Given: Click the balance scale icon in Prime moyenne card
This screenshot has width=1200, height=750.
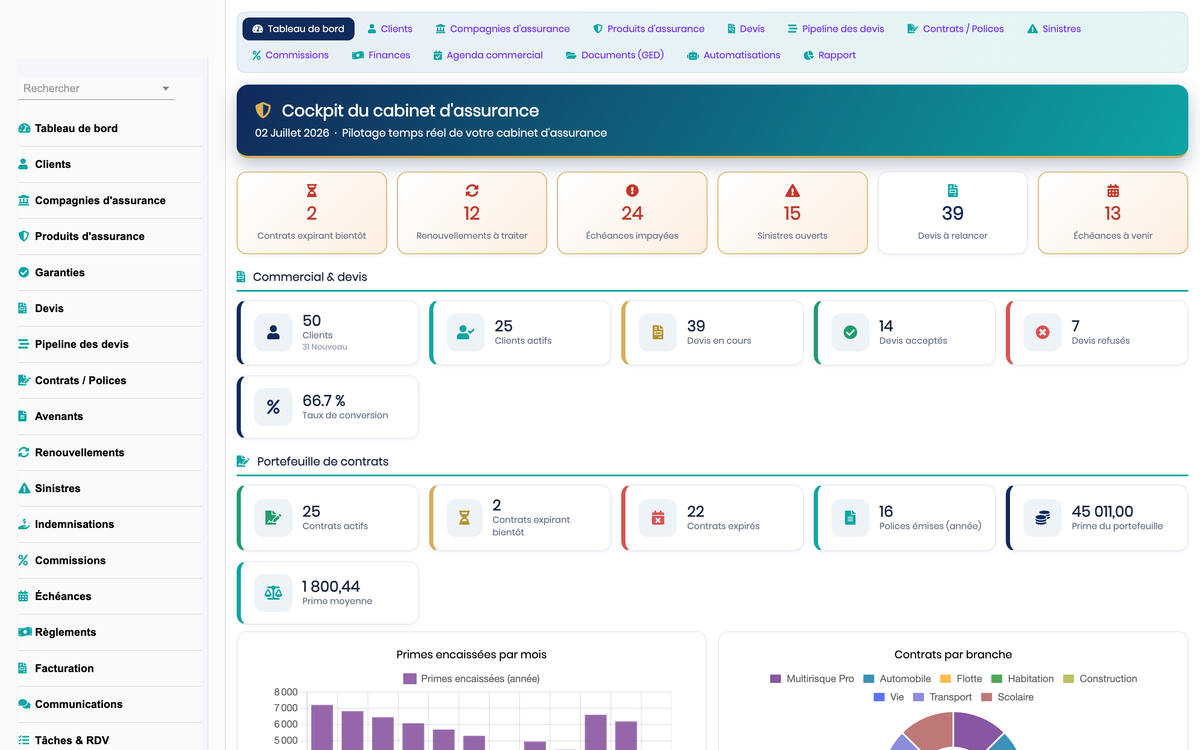Looking at the screenshot, I should [273, 592].
